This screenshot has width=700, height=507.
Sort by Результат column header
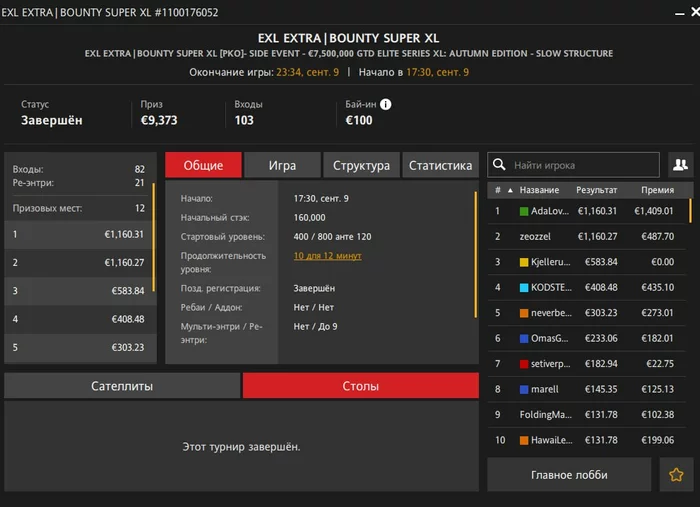point(596,190)
